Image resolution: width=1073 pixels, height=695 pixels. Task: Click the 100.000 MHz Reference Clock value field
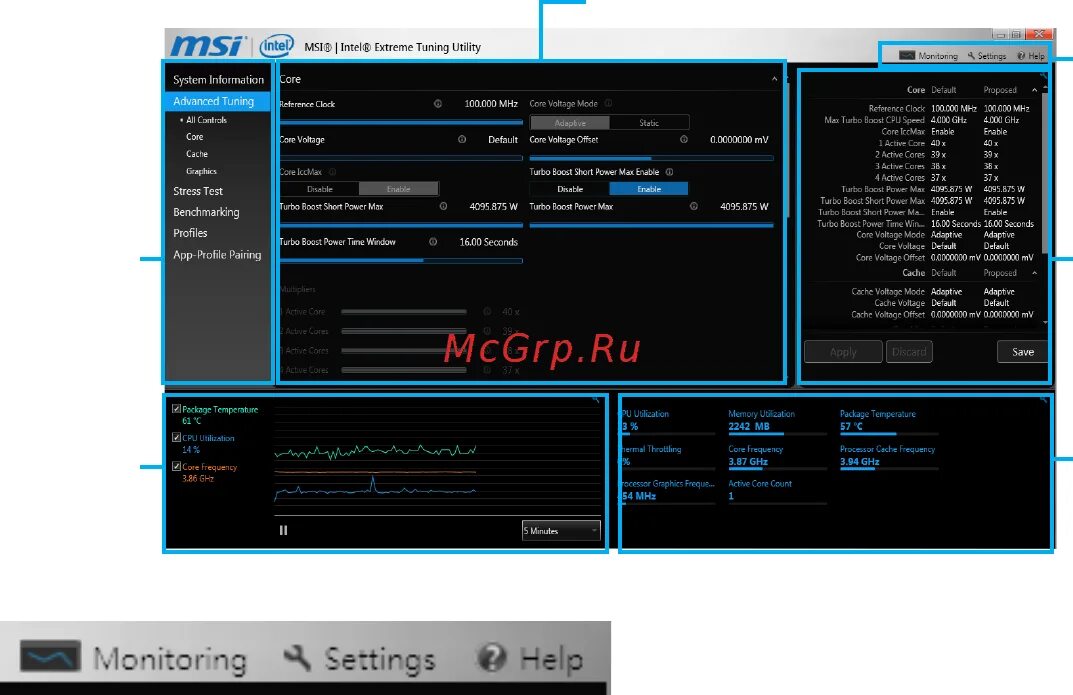point(491,104)
